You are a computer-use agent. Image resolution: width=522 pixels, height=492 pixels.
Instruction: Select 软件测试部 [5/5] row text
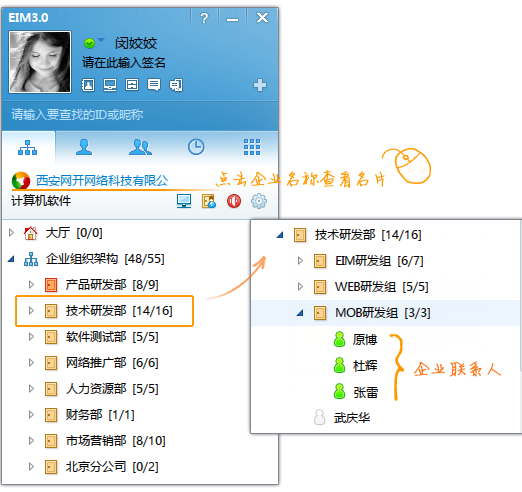pos(112,337)
